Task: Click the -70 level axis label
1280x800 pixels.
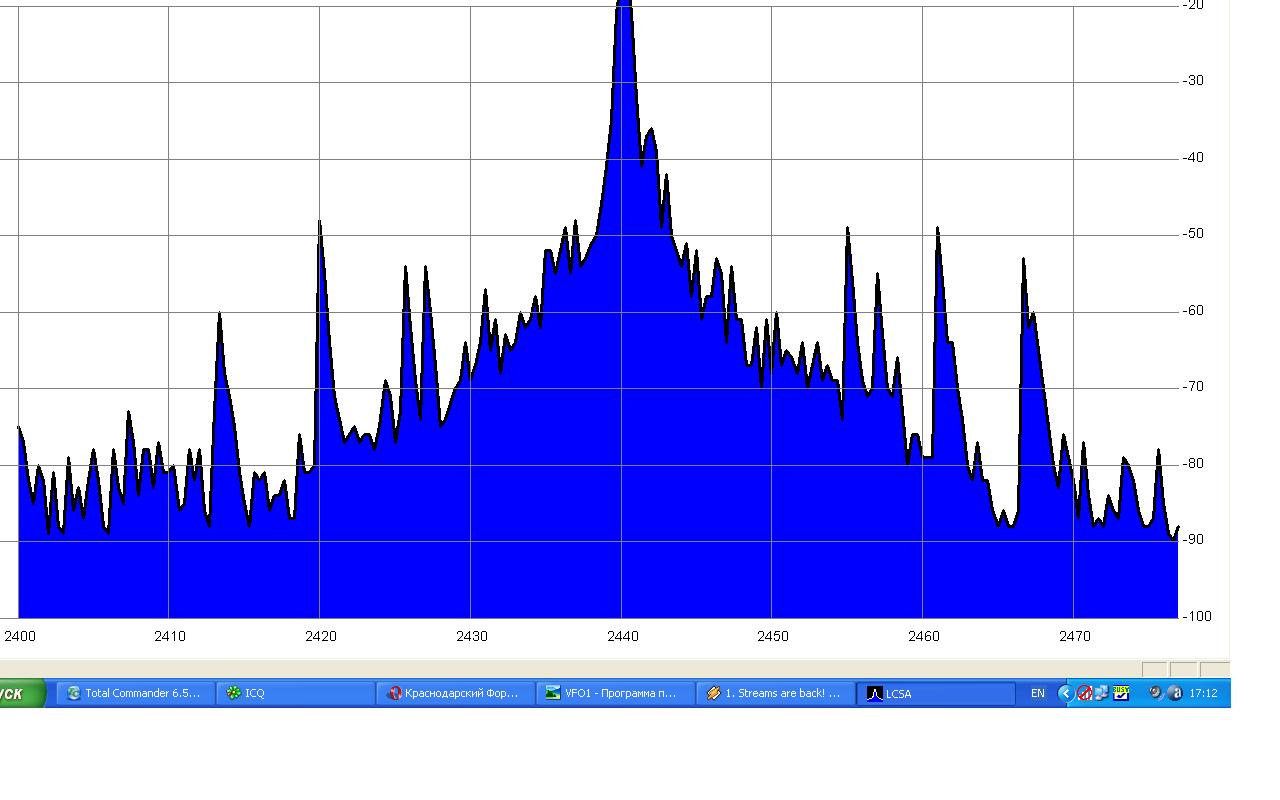Action: (x=1193, y=387)
